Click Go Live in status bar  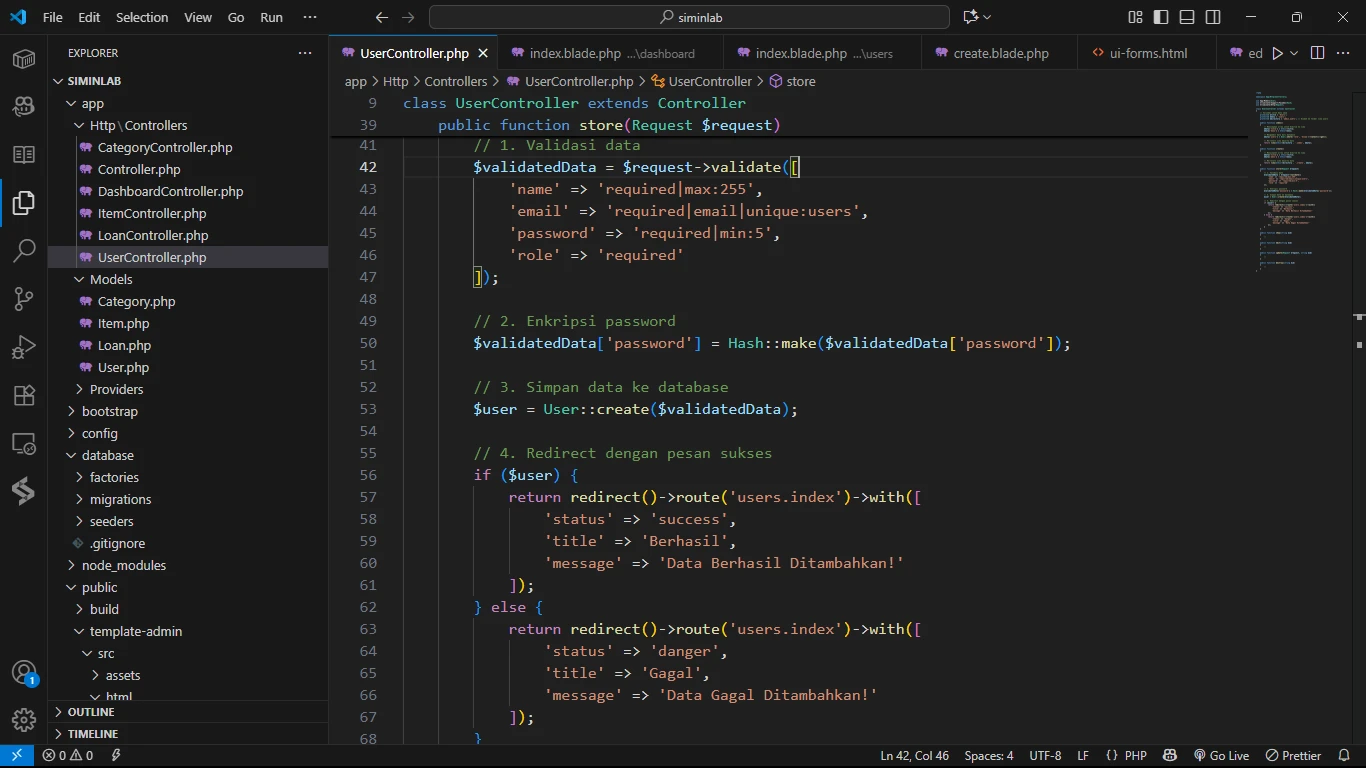click(x=1221, y=756)
